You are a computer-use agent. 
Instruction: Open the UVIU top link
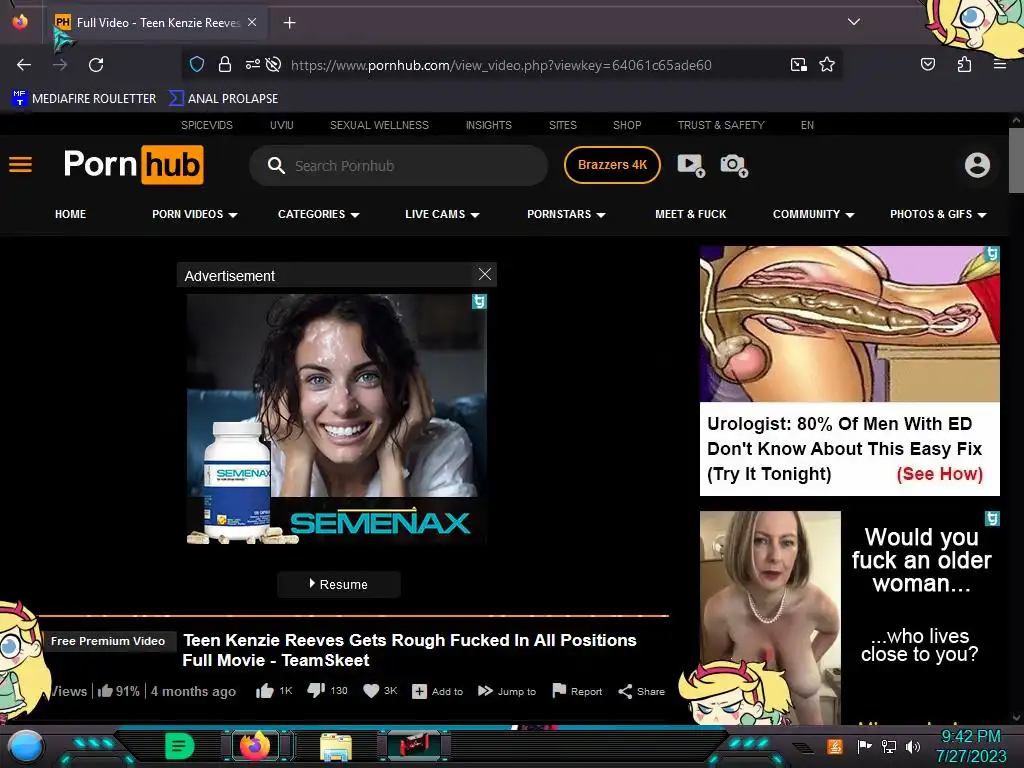281,125
